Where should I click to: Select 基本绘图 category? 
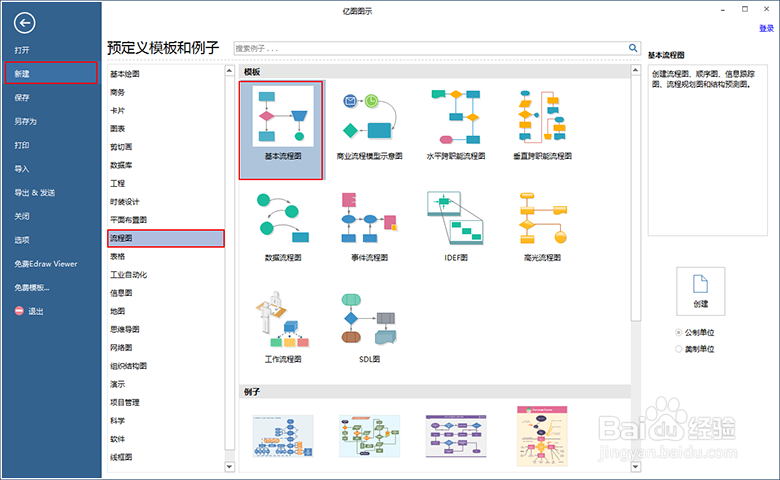pos(125,74)
